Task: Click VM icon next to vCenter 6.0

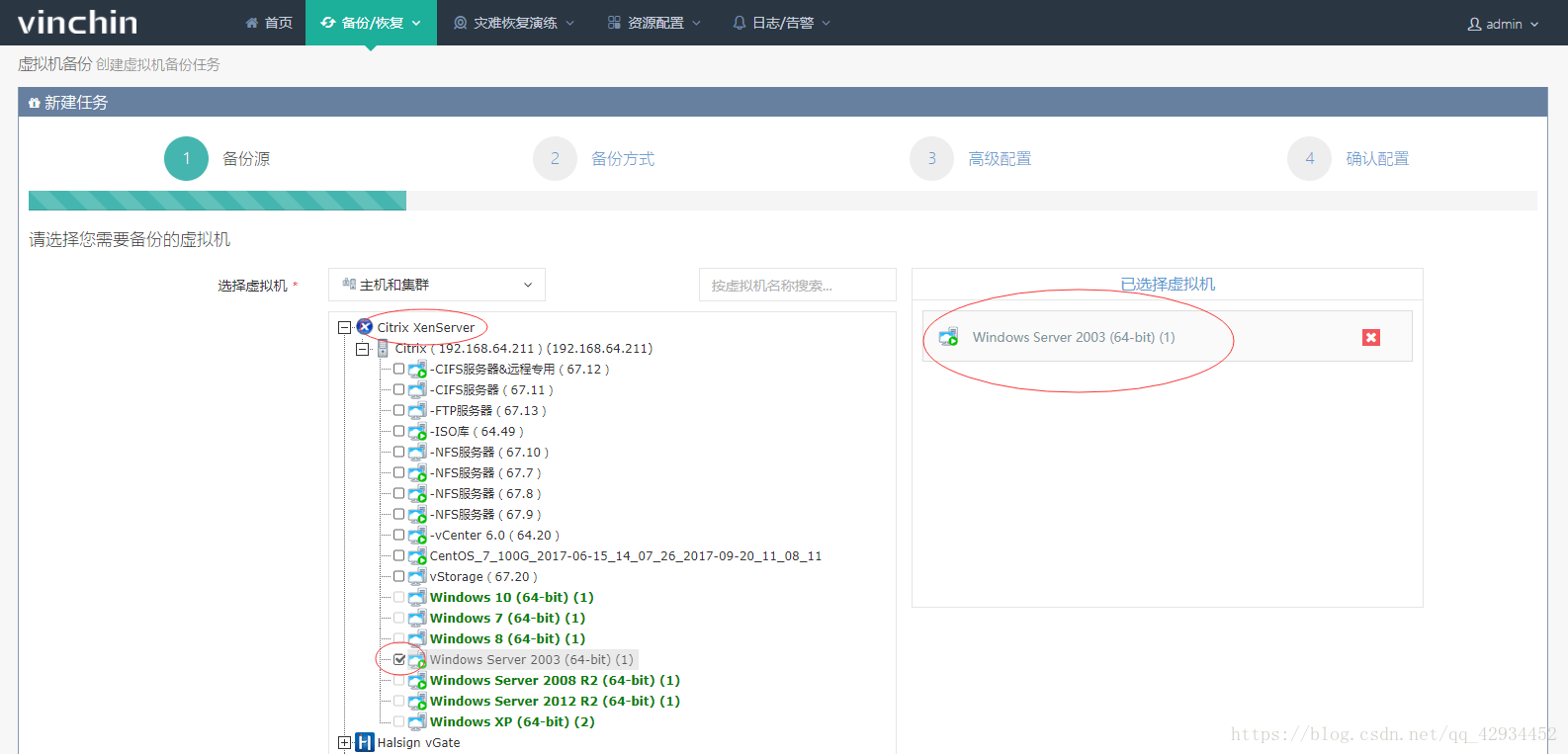Action: pyautogui.click(x=417, y=536)
